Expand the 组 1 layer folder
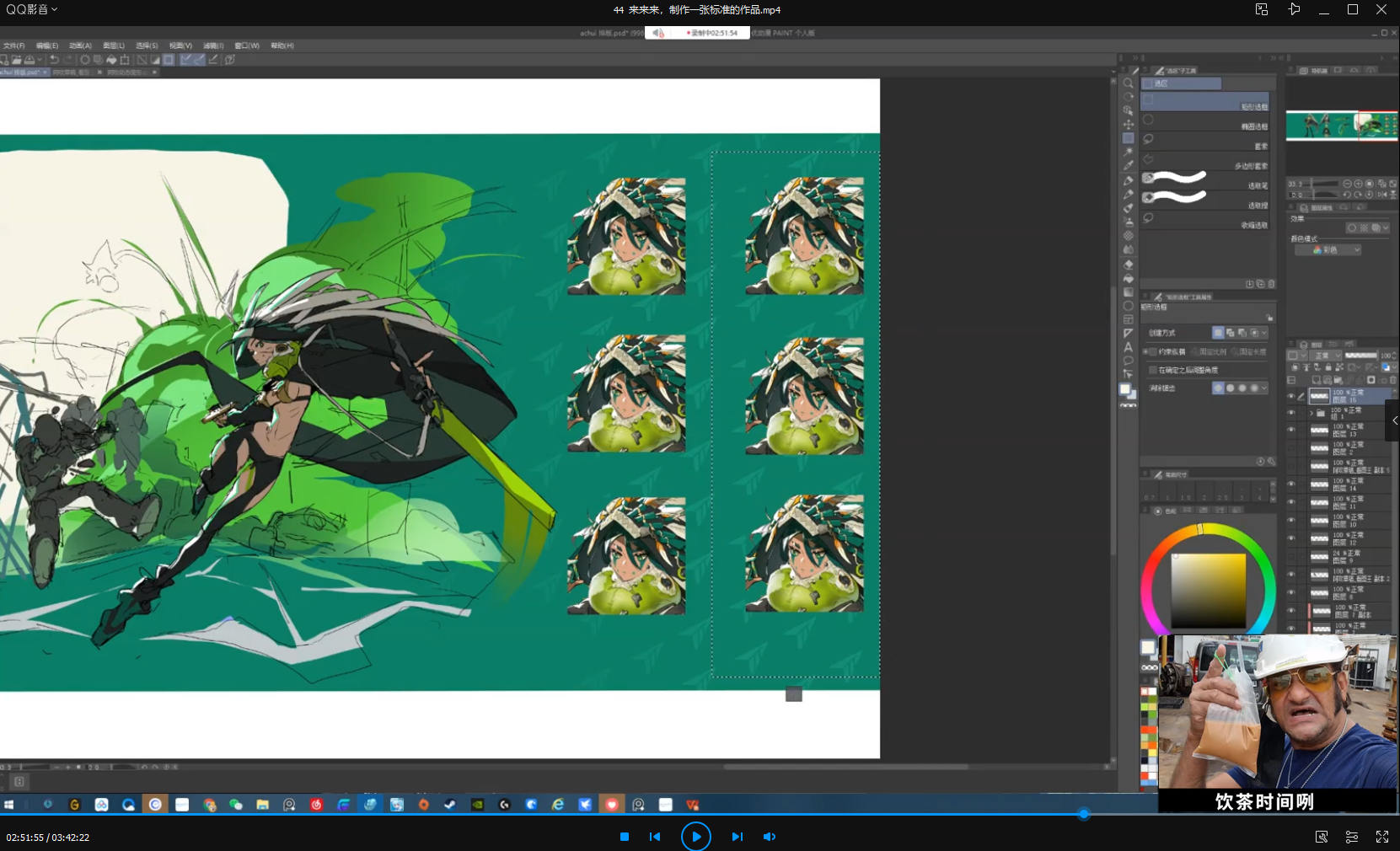The height and width of the screenshot is (851, 1400). pyautogui.click(x=1311, y=413)
